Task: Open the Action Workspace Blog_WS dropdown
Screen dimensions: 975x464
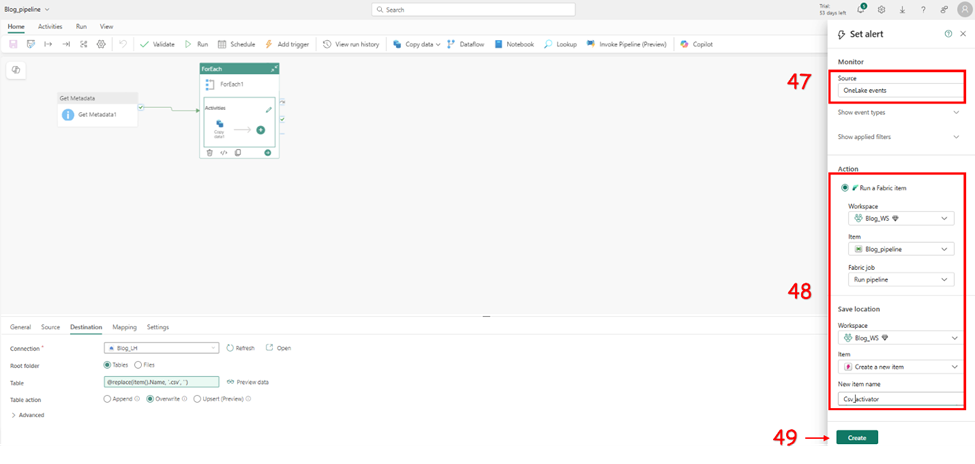Action: coord(901,219)
